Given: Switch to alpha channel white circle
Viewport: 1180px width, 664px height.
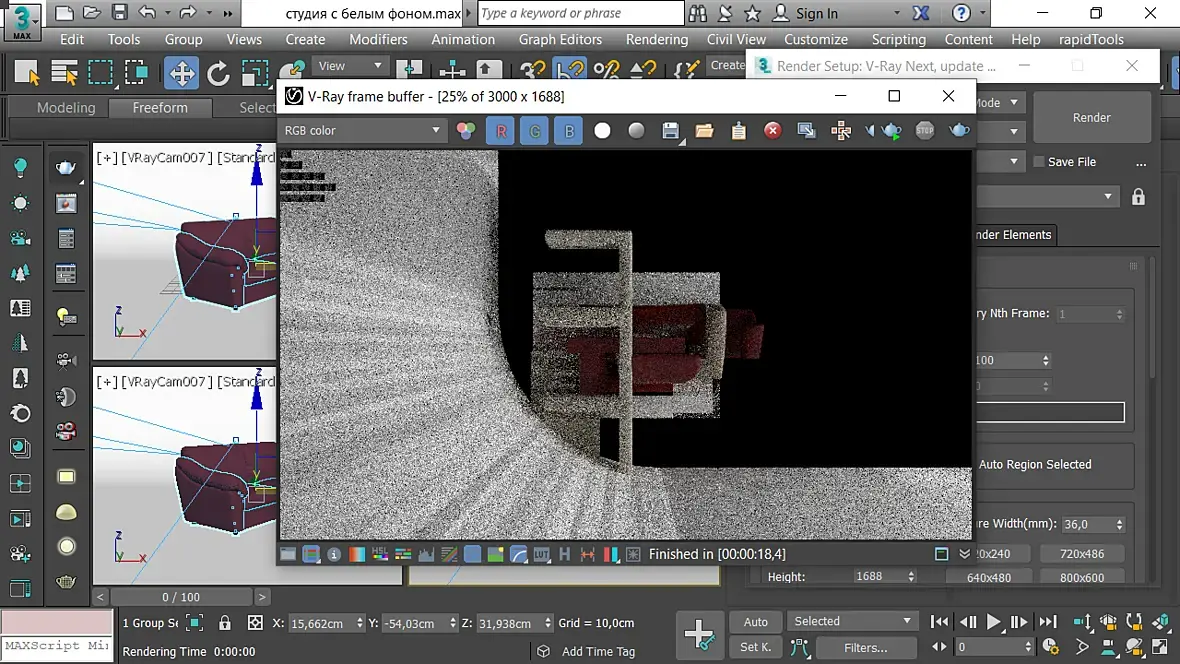Looking at the screenshot, I should [x=602, y=131].
